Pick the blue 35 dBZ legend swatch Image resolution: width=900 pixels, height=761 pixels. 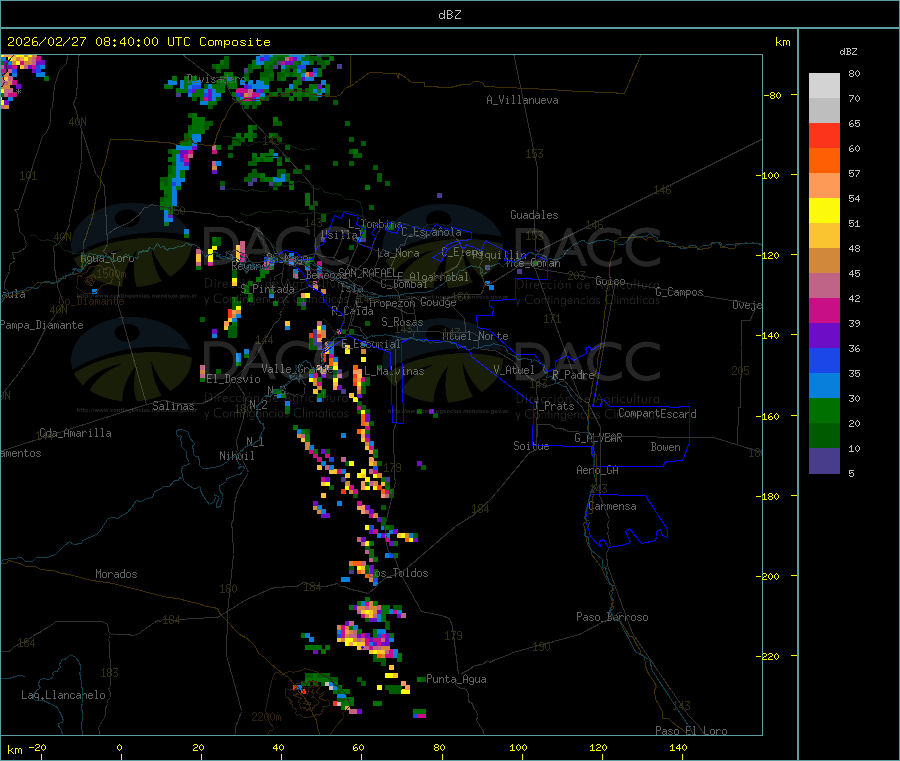point(824,360)
